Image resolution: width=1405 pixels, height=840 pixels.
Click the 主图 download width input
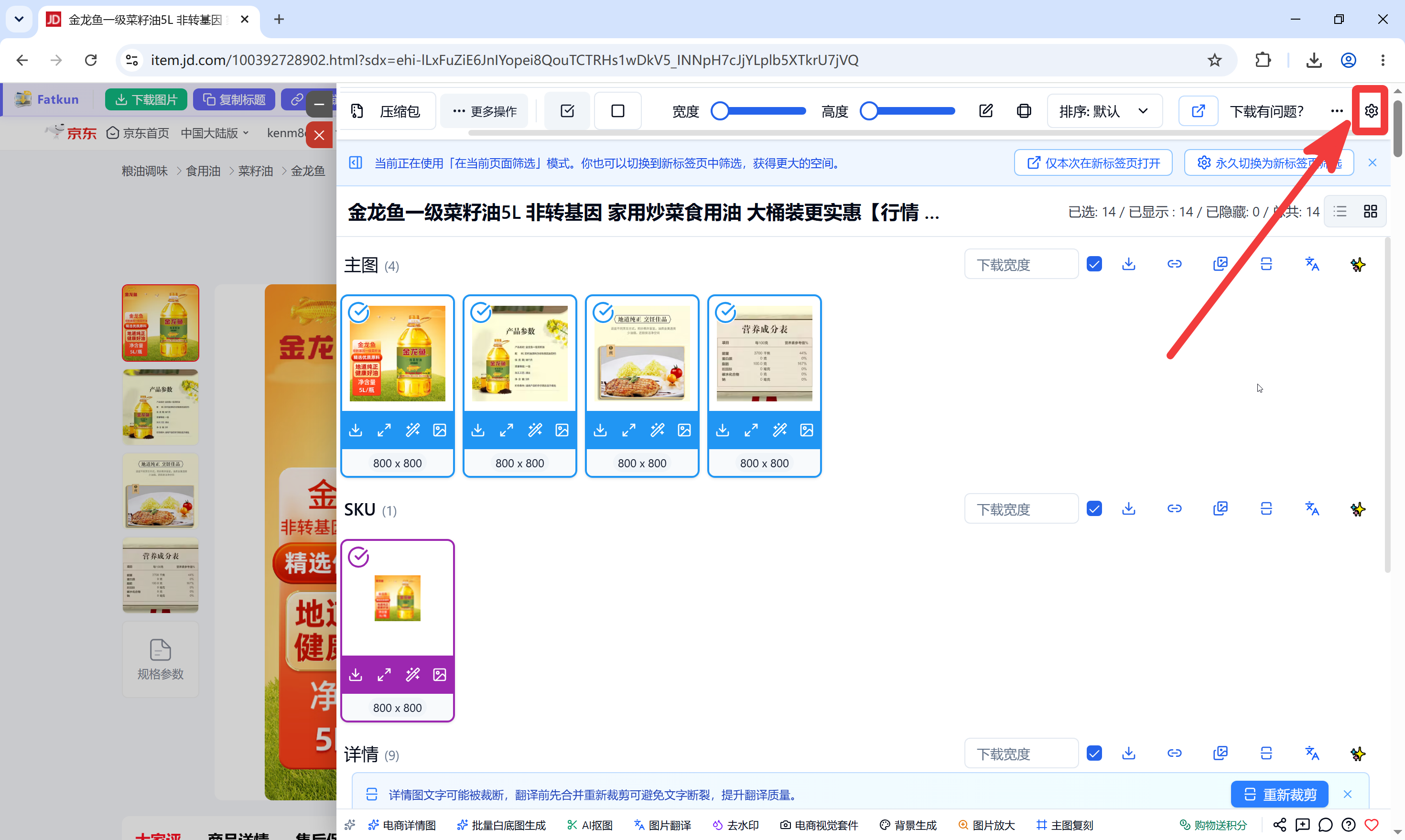coord(1021,264)
